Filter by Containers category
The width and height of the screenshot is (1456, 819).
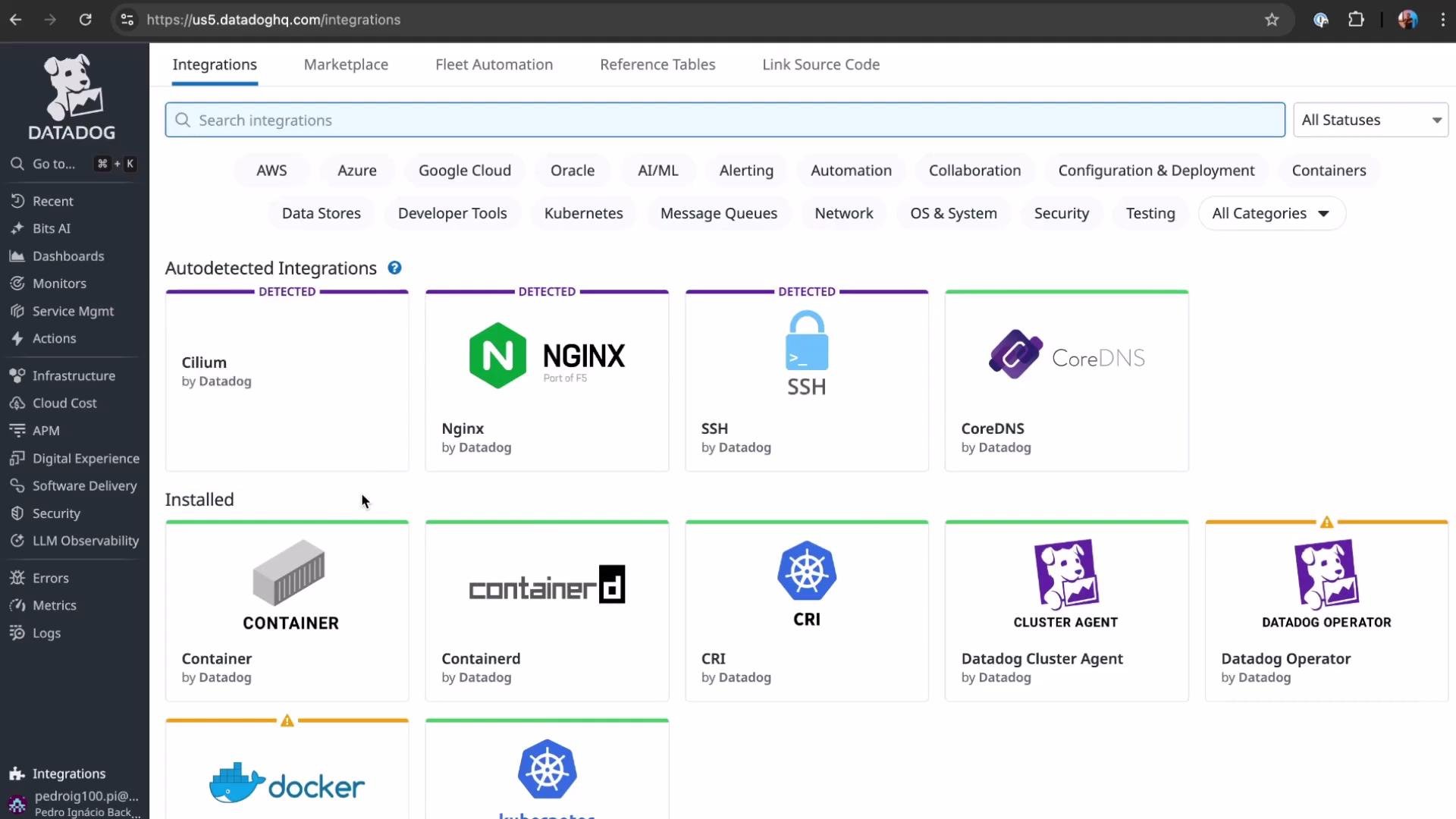pos(1329,171)
